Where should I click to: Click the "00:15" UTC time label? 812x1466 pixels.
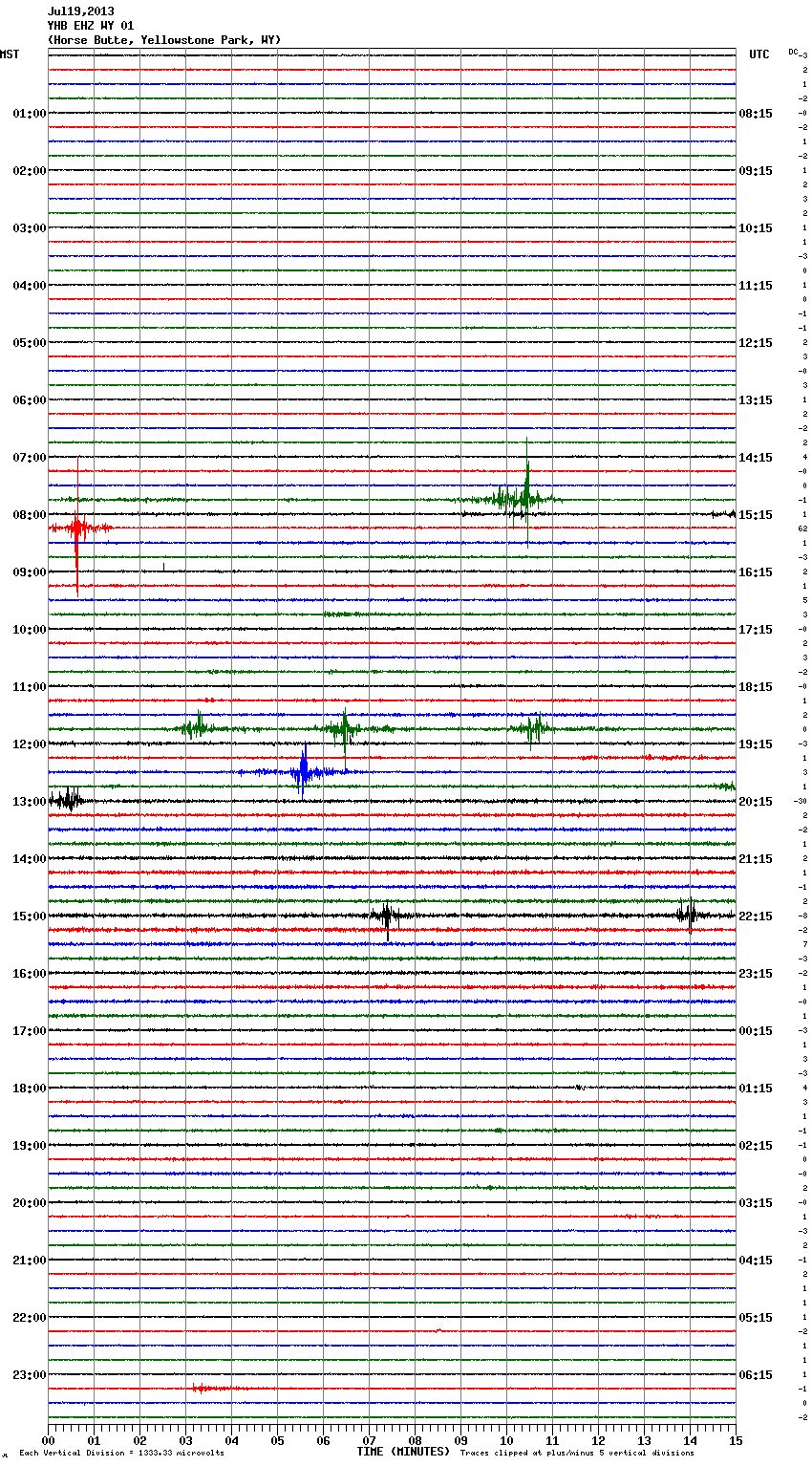tap(756, 1031)
